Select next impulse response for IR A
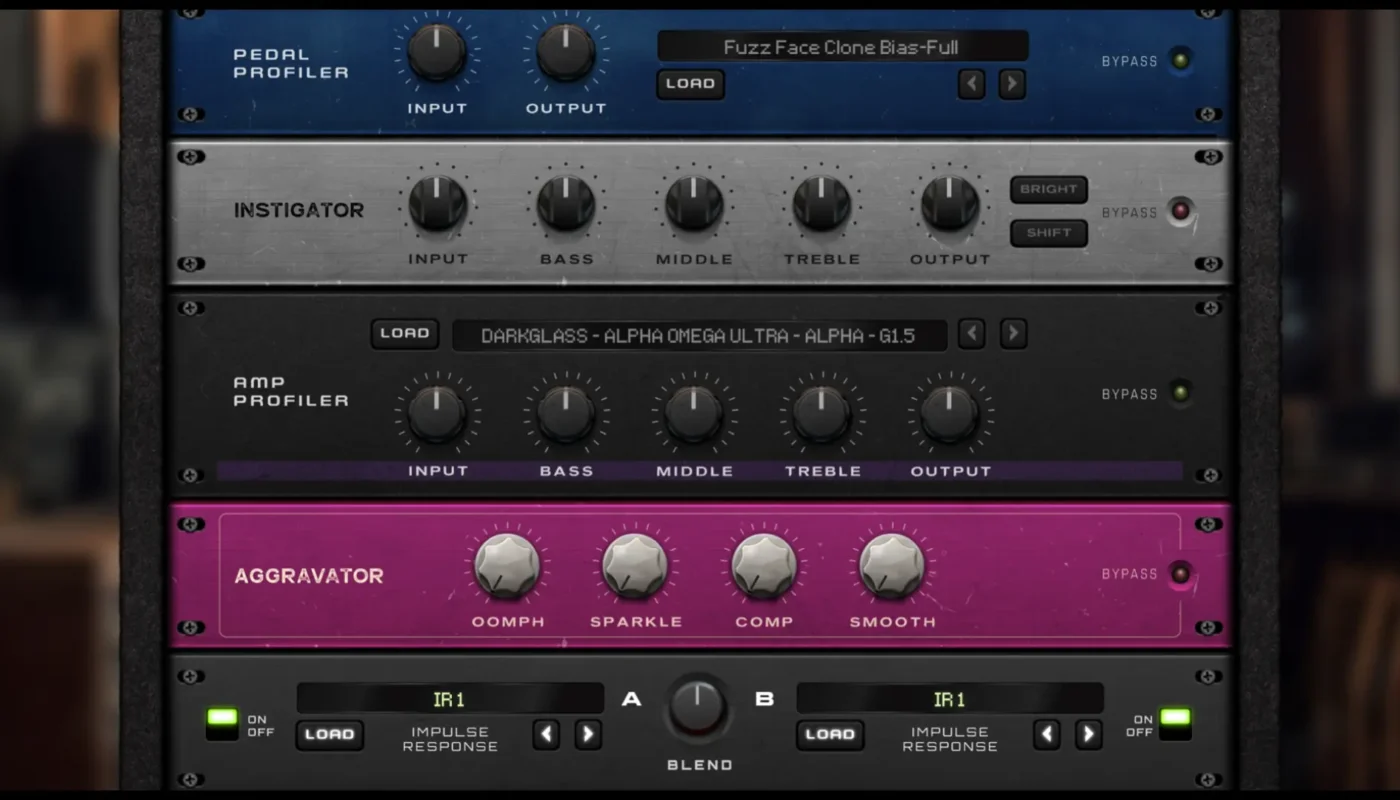This screenshot has width=1400, height=800. click(x=588, y=735)
